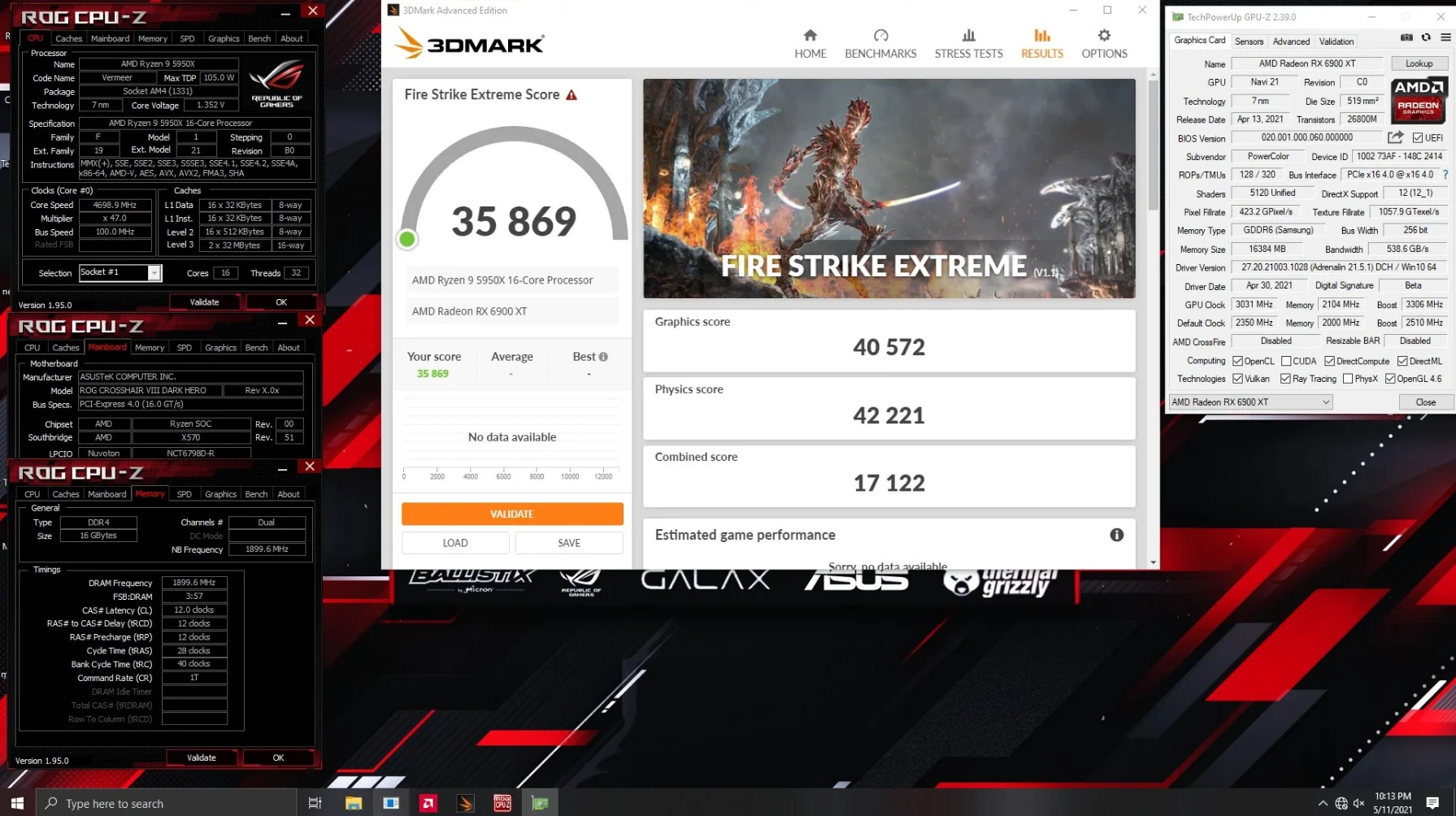
Task: Open the Socket #1 selection dropdown
Action: tap(120, 272)
